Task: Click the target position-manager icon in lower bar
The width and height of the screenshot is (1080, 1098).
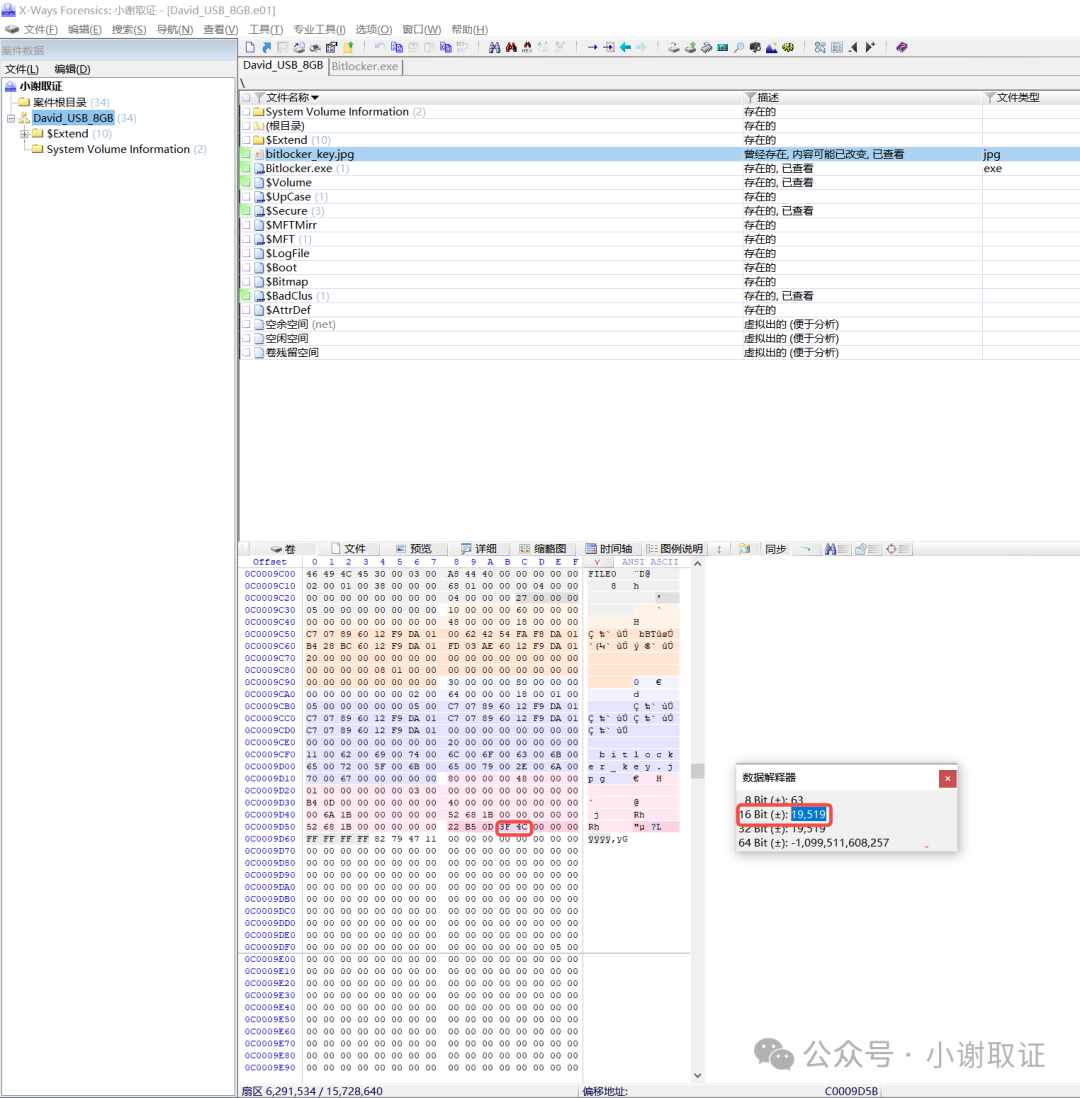Action: [x=897, y=549]
